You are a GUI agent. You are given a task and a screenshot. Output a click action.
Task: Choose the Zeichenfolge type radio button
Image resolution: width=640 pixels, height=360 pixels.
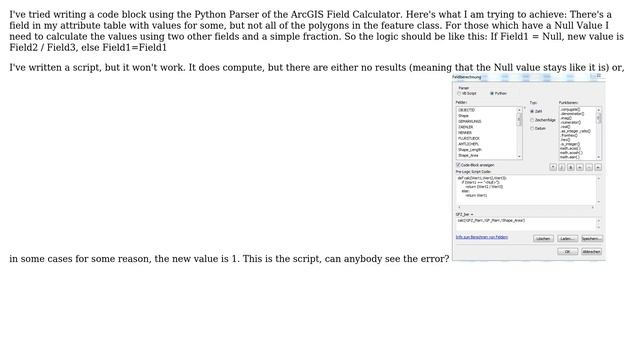[532, 120]
